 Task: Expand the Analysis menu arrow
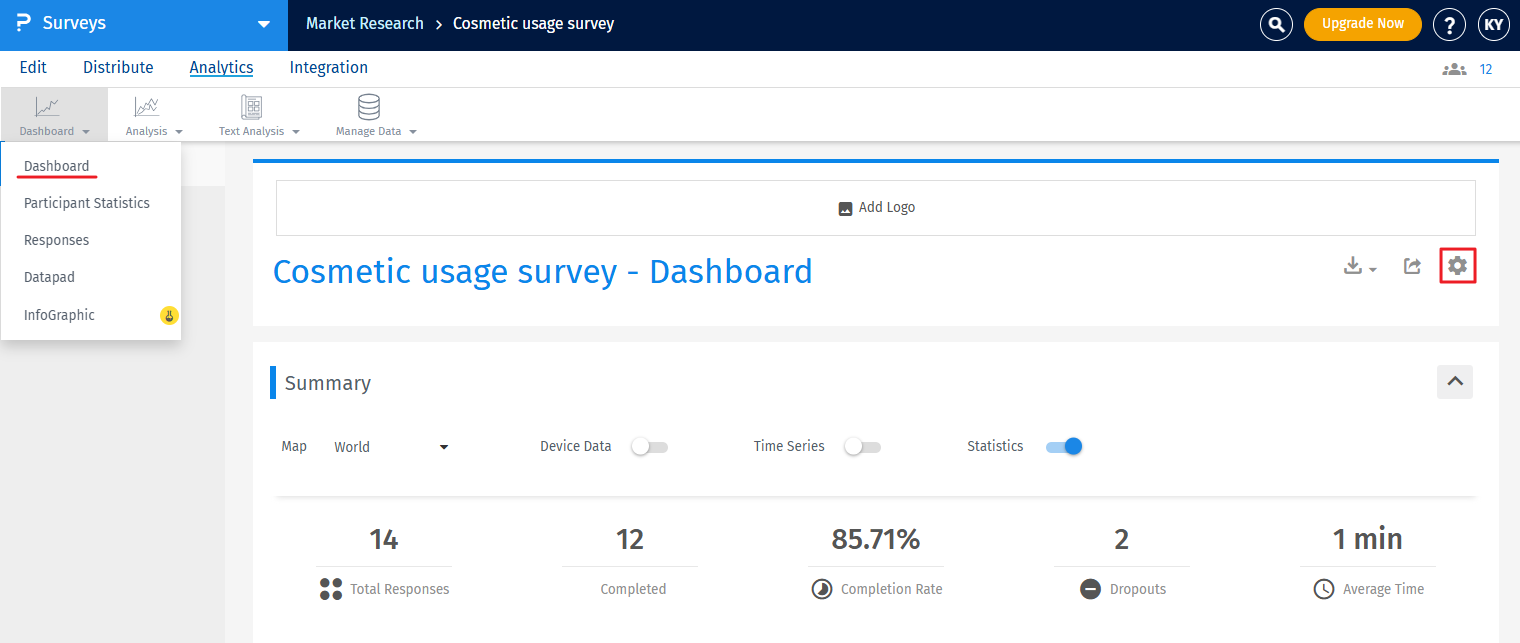181,130
